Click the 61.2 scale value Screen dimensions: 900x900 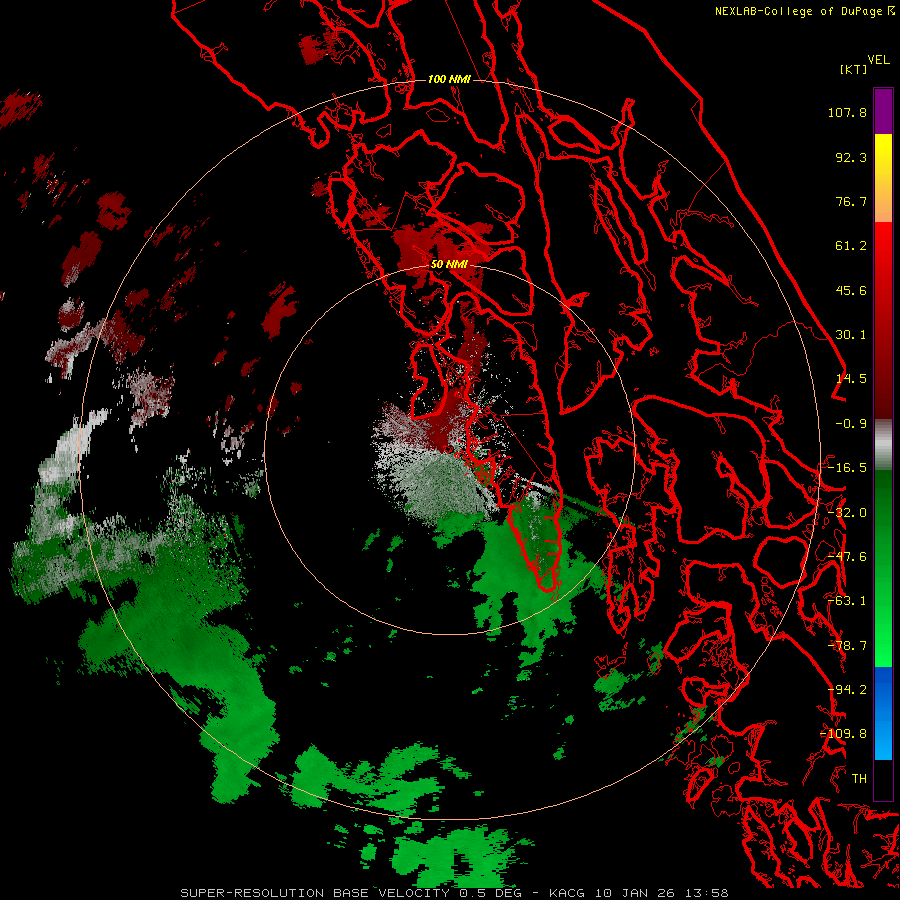pos(851,246)
